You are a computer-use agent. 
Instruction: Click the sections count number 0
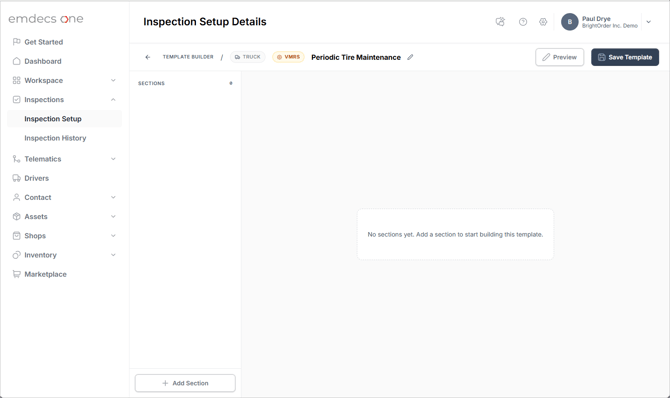[231, 83]
